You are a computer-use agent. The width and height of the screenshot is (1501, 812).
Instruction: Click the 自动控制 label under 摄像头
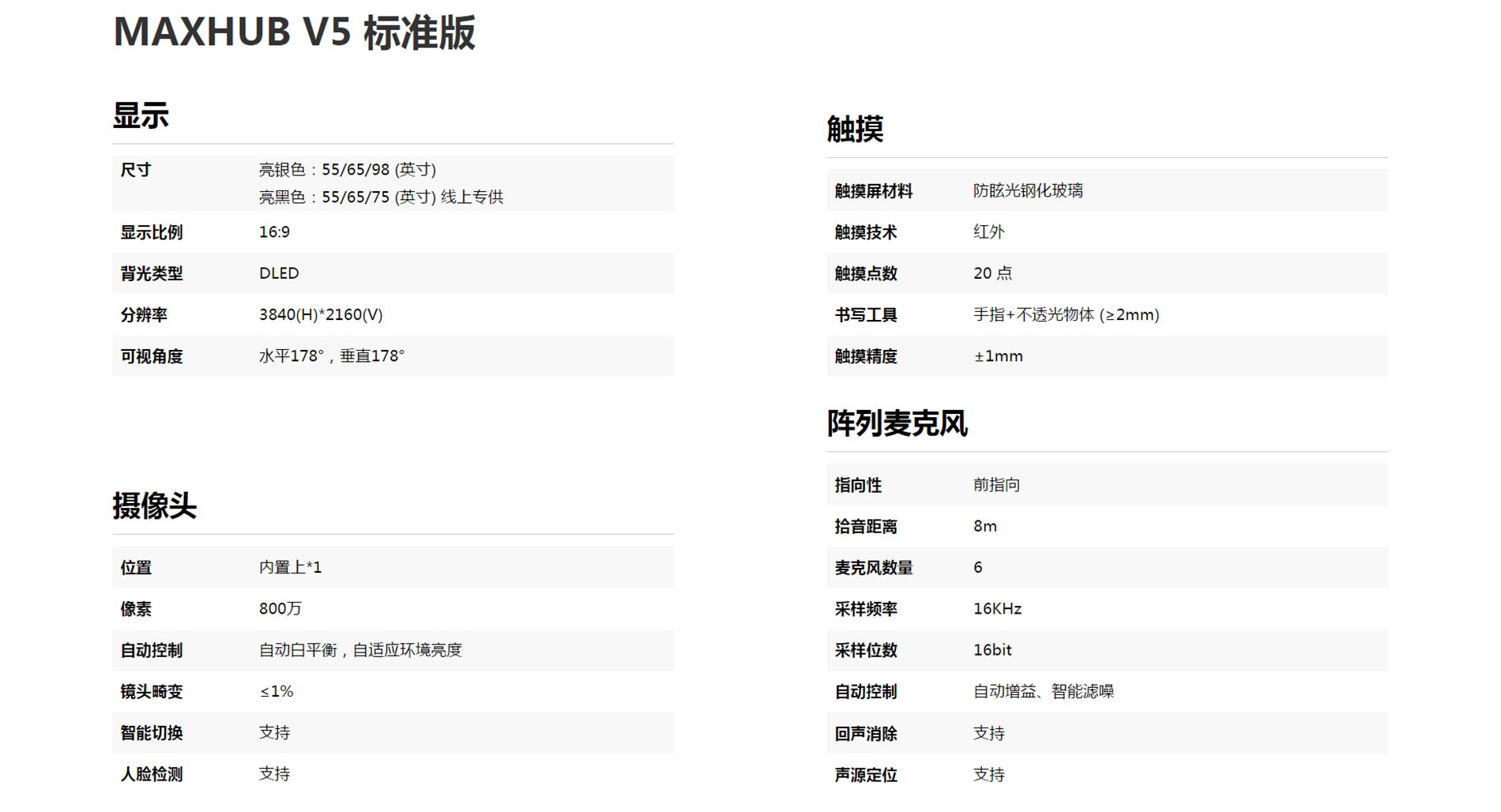click(x=152, y=650)
